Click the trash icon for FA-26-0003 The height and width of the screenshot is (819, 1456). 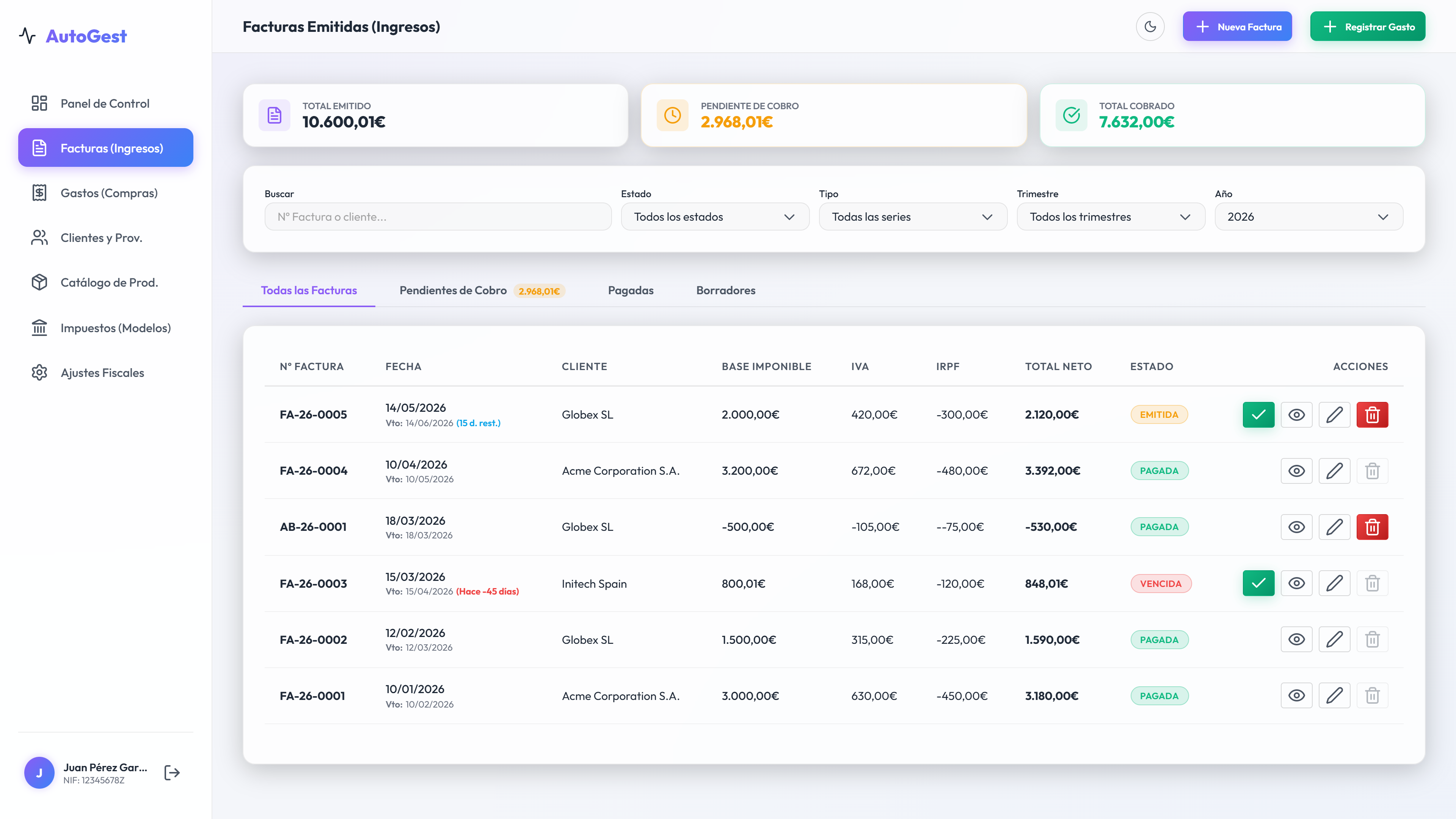1372,583
